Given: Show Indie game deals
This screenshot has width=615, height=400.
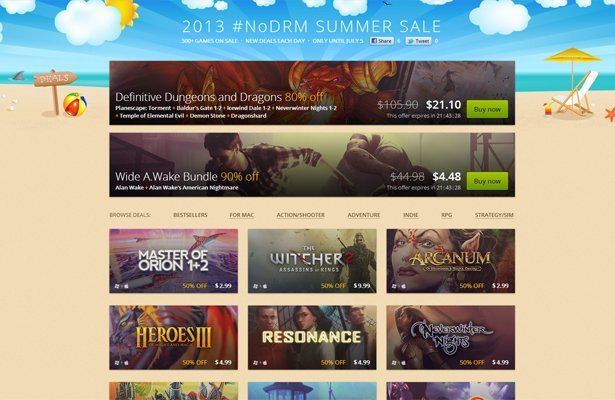Looking at the screenshot, I should coord(410,215).
